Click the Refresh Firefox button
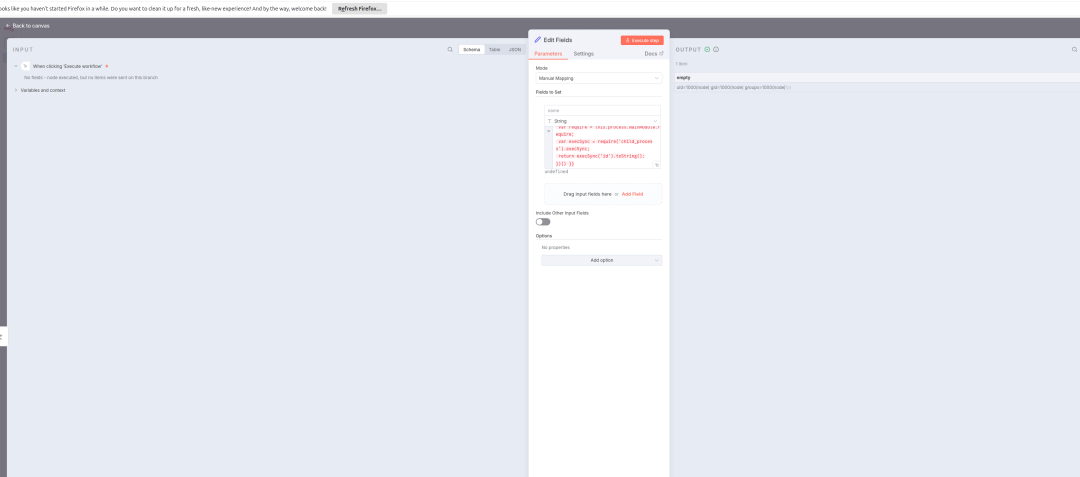This screenshot has height=477, width=1080. point(359,8)
